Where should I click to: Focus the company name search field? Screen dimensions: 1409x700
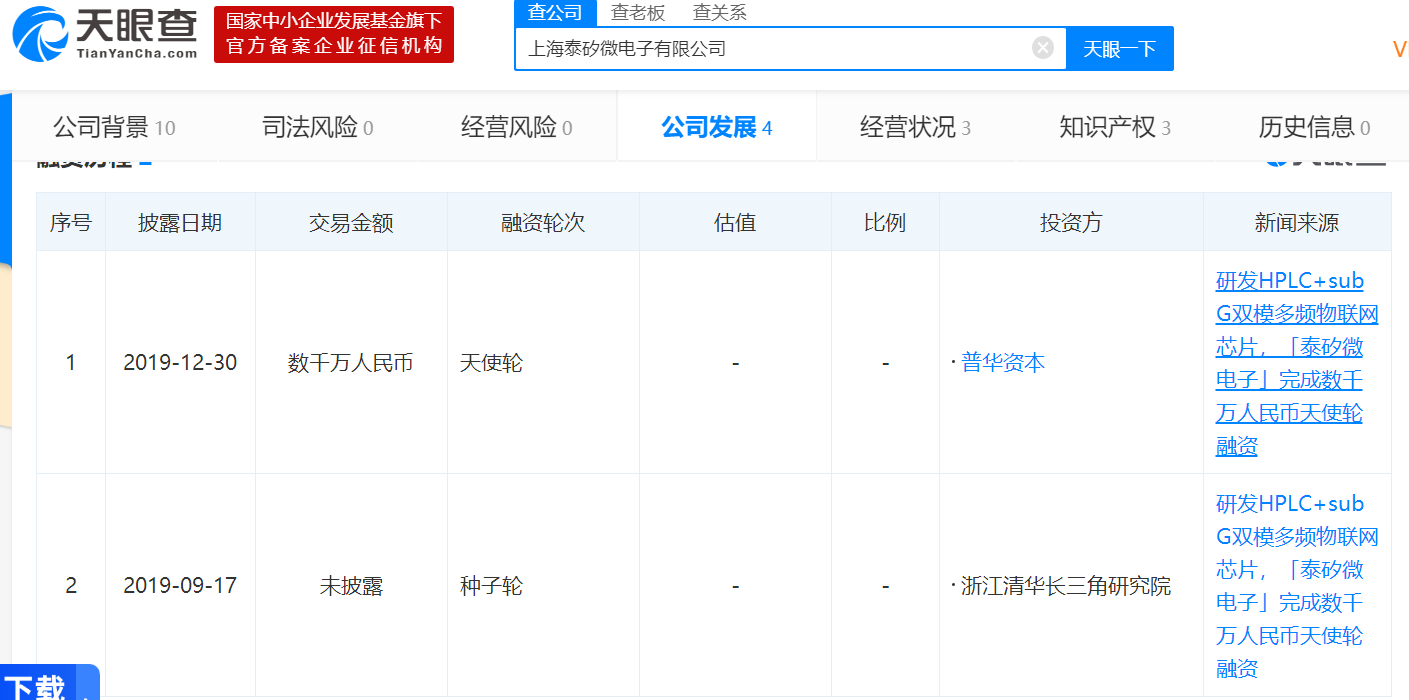[x=790, y=48]
